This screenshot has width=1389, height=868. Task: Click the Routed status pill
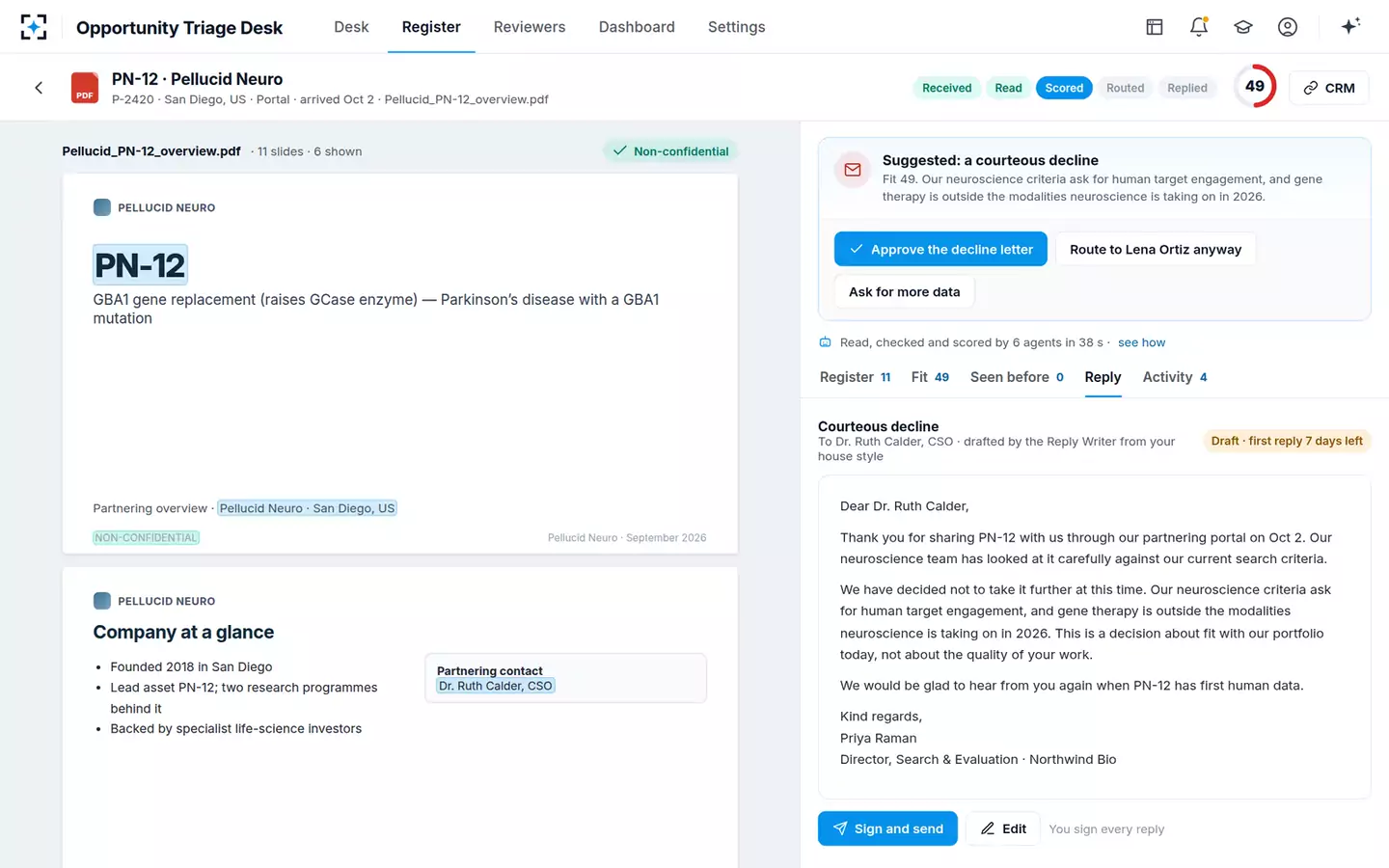click(1125, 88)
